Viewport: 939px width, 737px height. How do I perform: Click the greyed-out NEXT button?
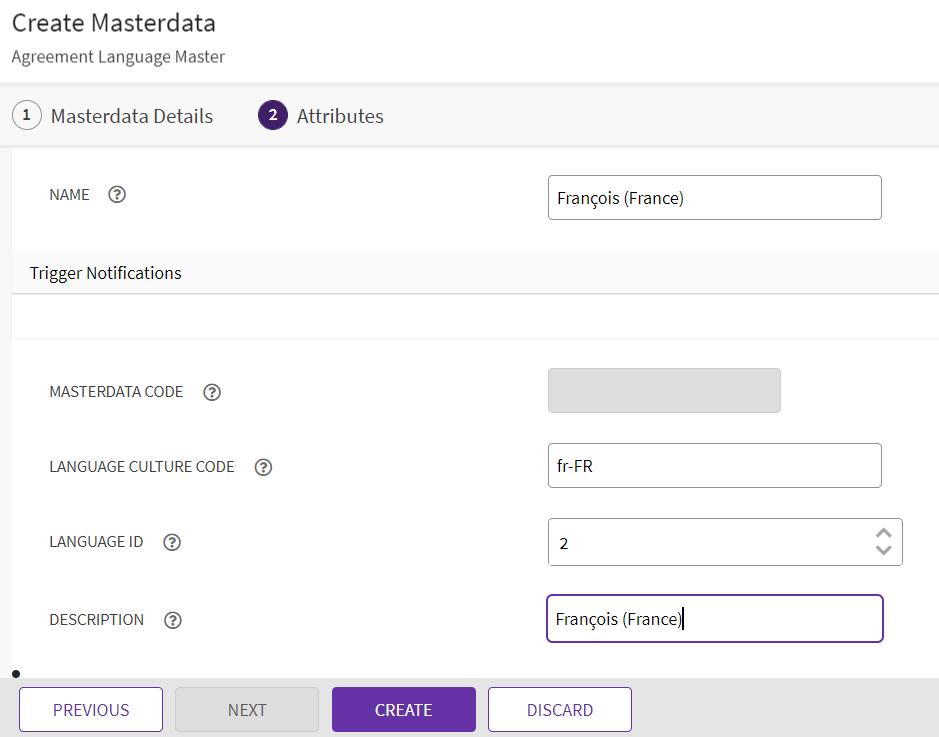(247, 710)
